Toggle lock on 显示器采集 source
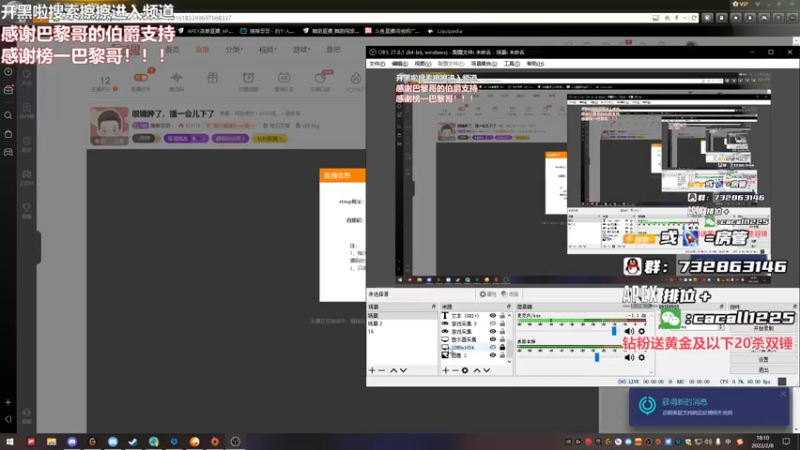This screenshot has width=800, height=450. click(503, 339)
